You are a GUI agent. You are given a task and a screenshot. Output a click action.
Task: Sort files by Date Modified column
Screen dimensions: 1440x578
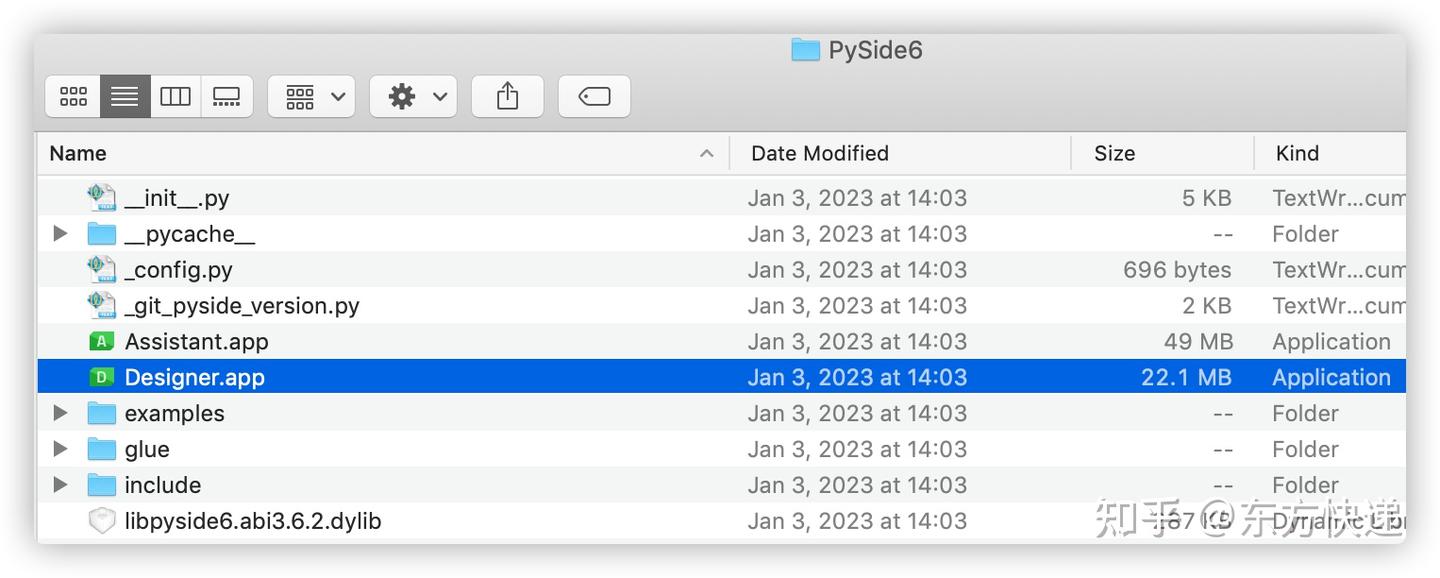tap(820, 153)
